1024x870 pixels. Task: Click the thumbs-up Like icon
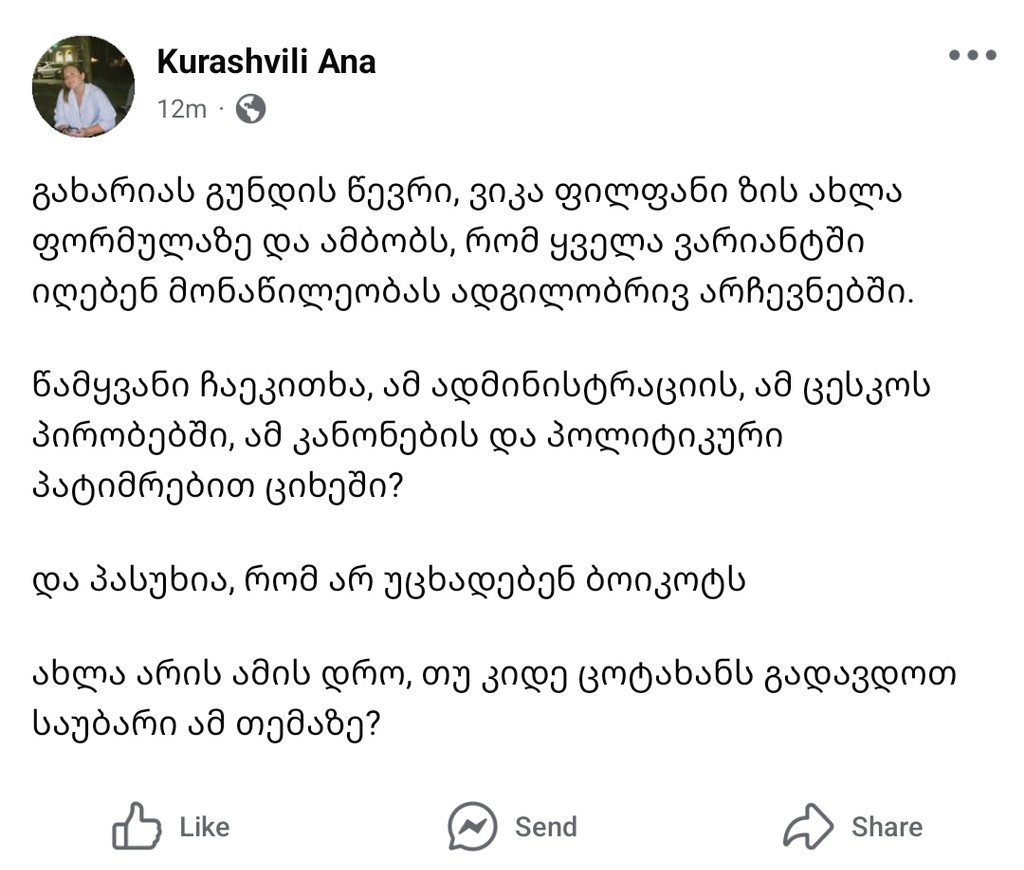pos(136,826)
